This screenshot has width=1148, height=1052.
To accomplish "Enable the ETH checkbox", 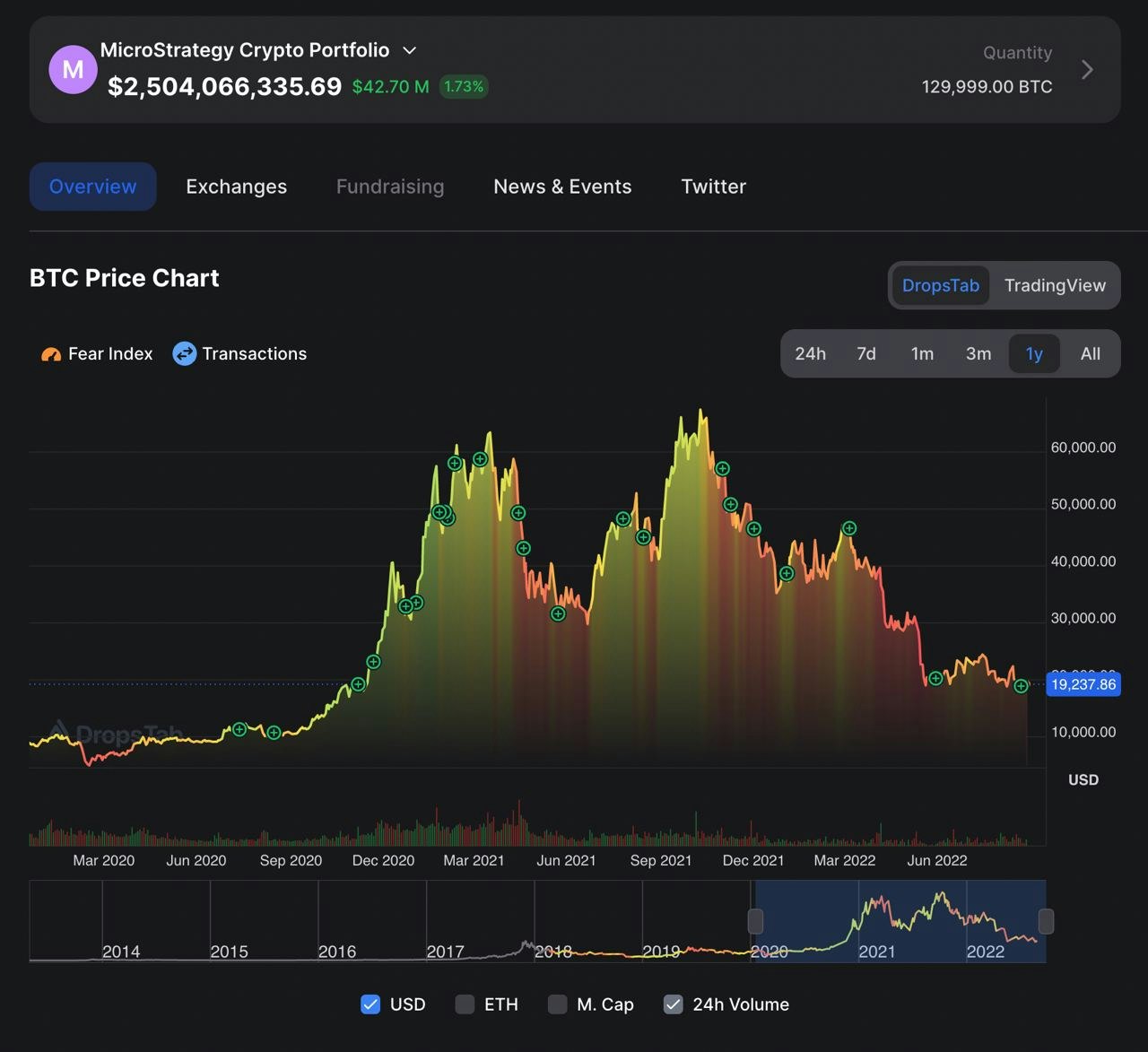I will [465, 1004].
